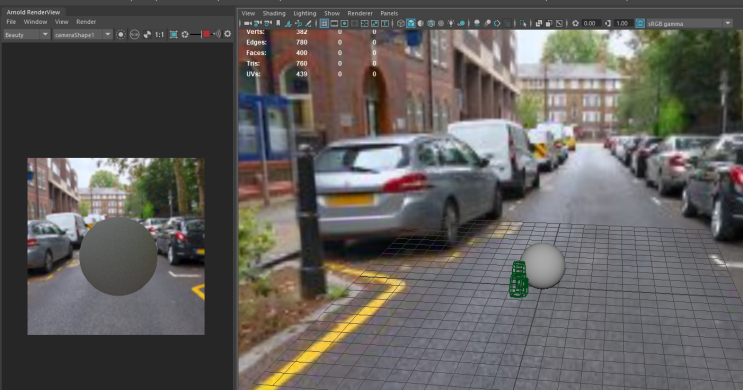Toggle textured display icon
The image size is (743, 390).
pos(441,23)
